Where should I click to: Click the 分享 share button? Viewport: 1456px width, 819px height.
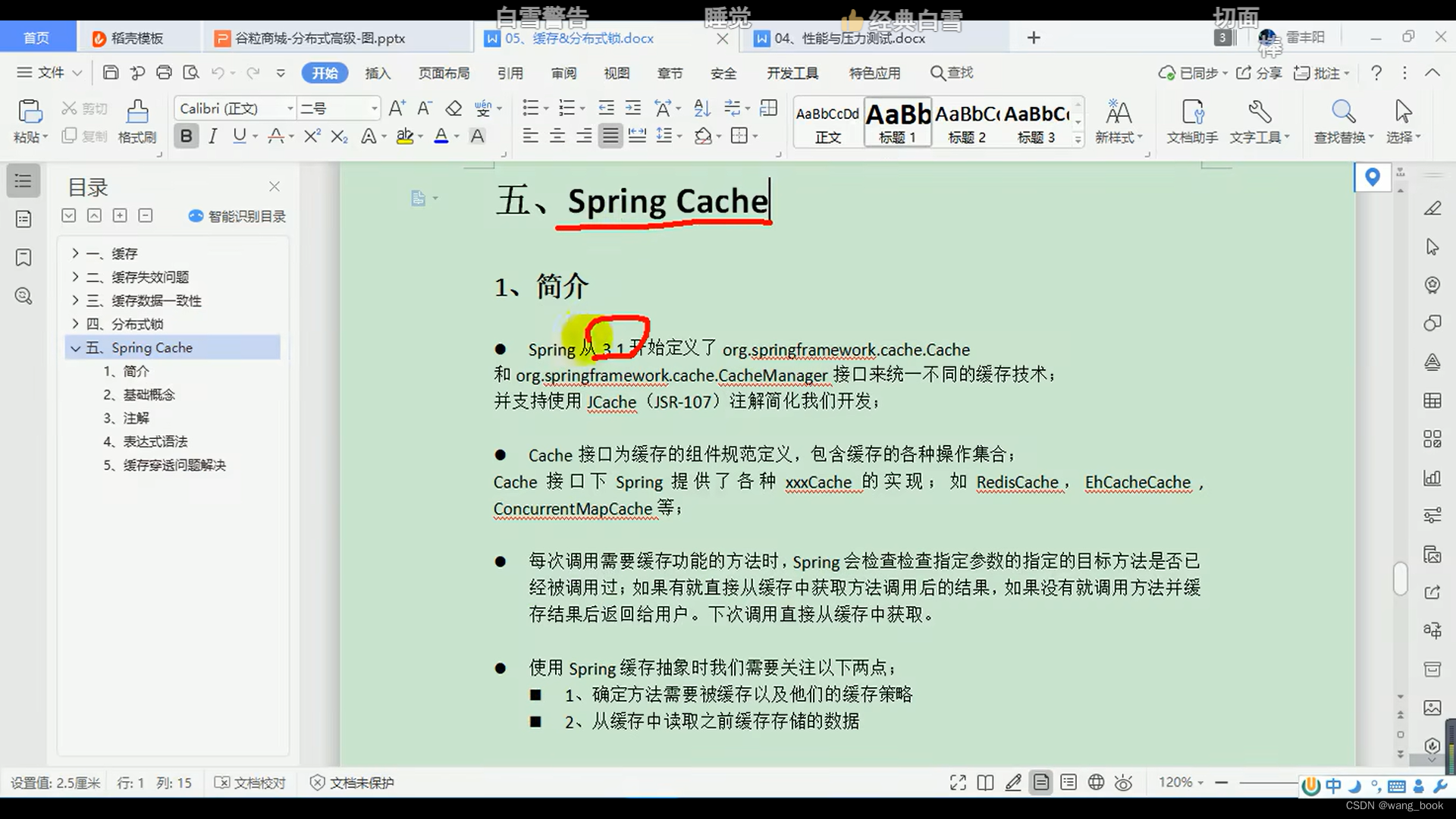1259,73
